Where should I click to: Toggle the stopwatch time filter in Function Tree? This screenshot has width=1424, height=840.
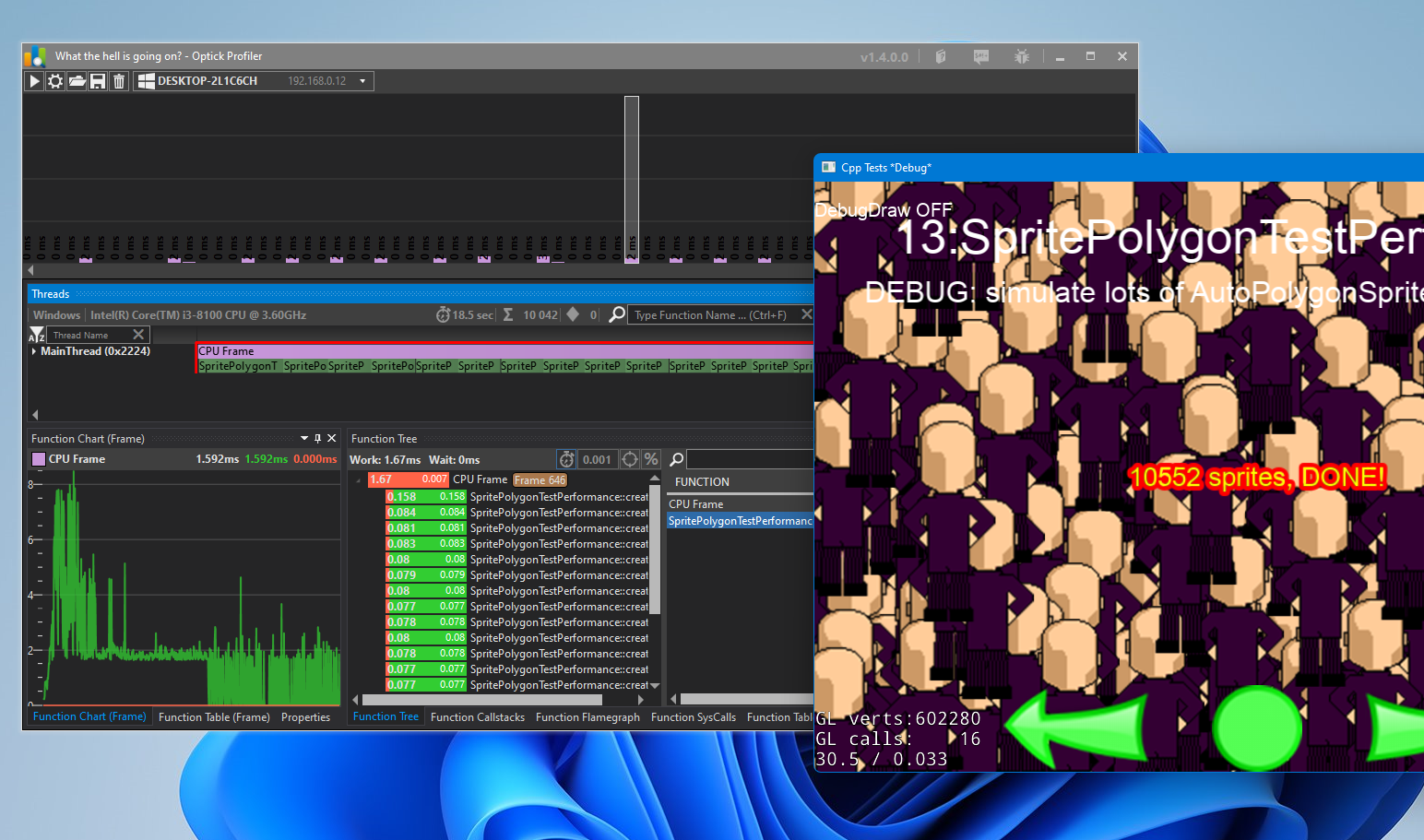[x=566, y=458]
